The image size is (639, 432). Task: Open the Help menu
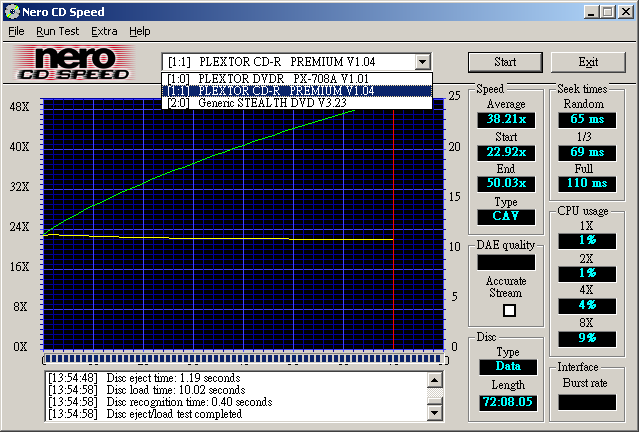pos(140,31)
